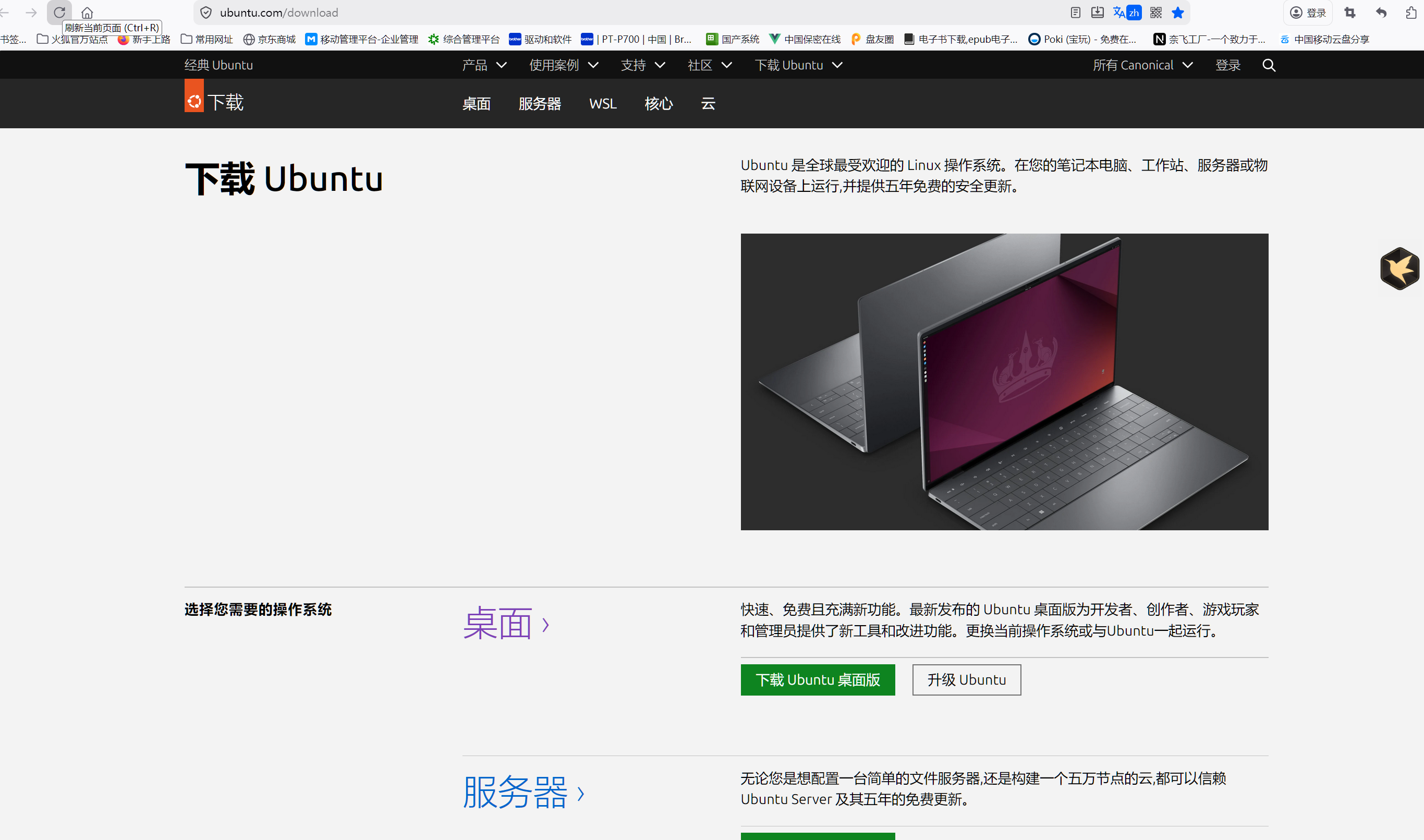
Task: Click the browser home icon
Action: [x=87, y=13]
